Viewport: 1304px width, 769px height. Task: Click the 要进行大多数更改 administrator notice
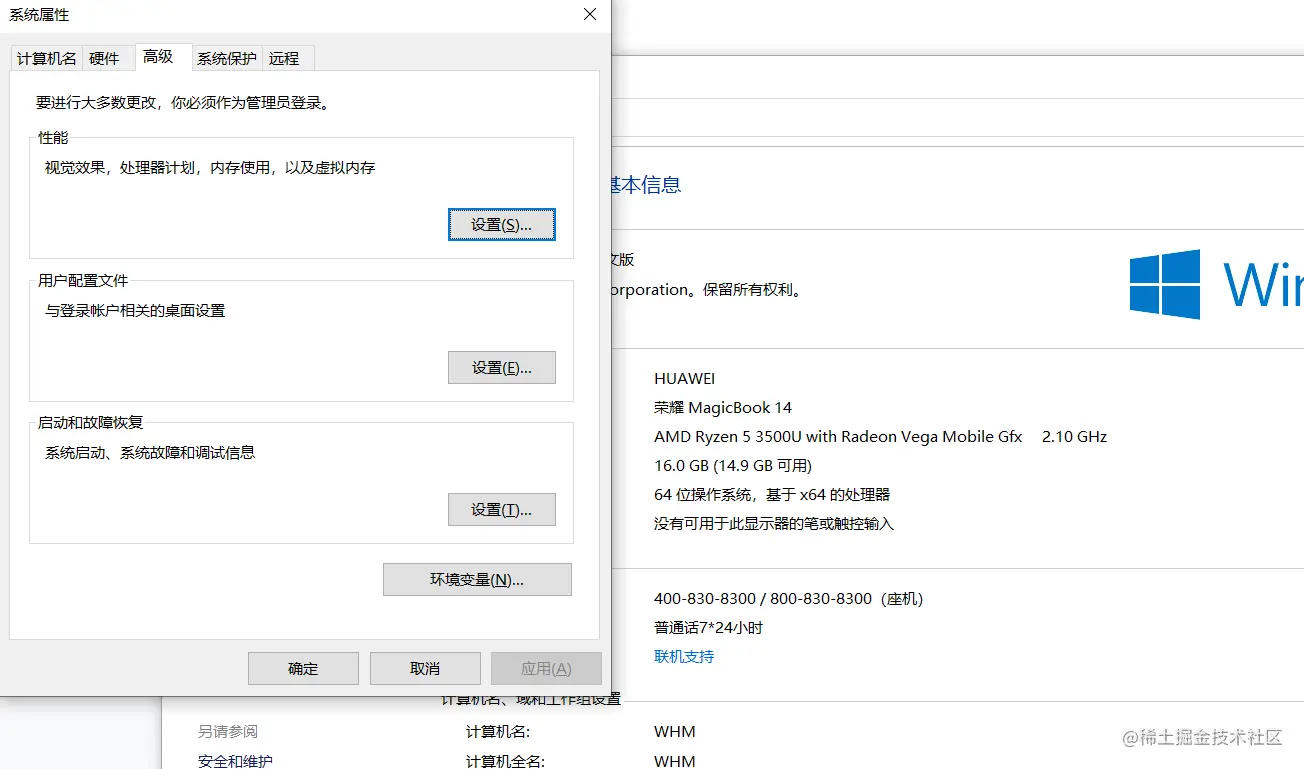(x=183, y=102)
